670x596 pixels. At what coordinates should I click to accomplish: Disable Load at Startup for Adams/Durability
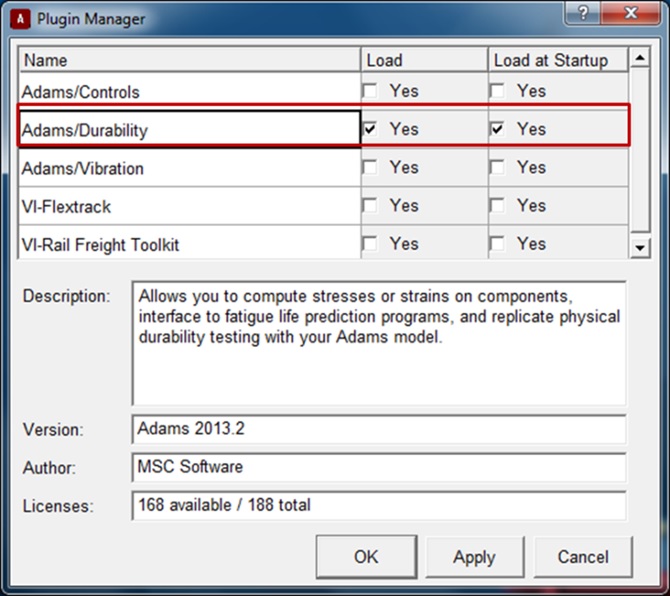[x=499, y=129]
